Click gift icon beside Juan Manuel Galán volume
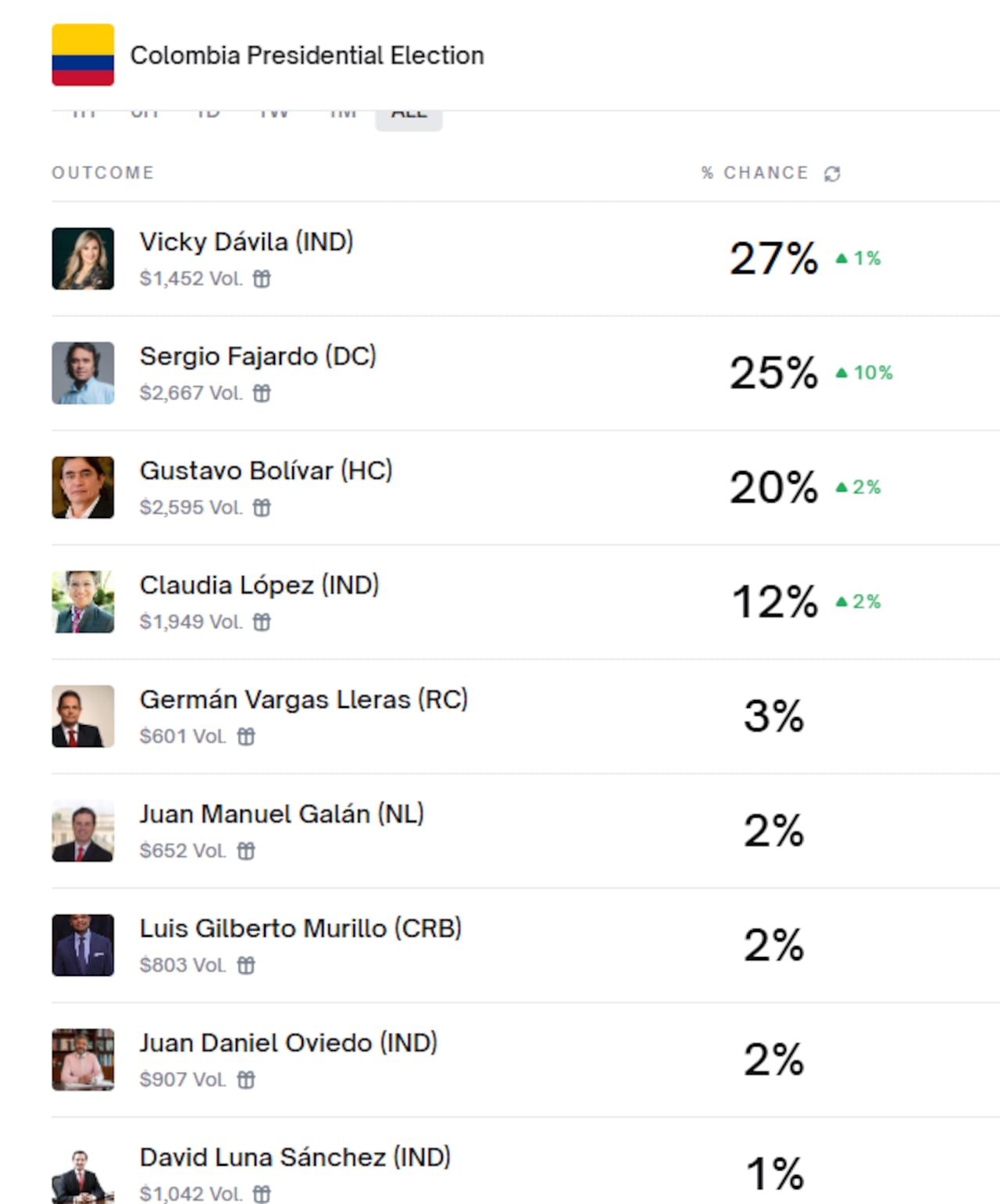 point(246,851)
